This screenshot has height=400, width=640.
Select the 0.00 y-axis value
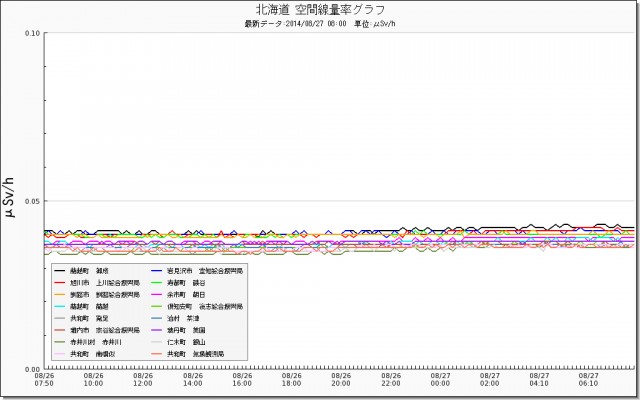pos(33,369)
